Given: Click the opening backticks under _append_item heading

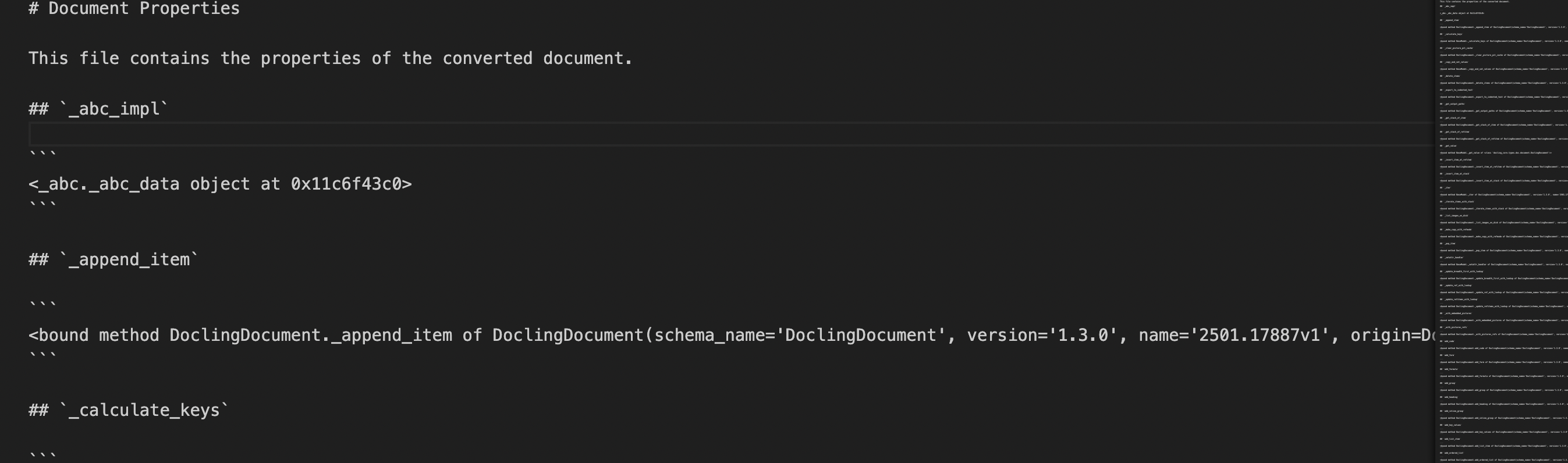Looking at the screenshot, I should 42,306.
